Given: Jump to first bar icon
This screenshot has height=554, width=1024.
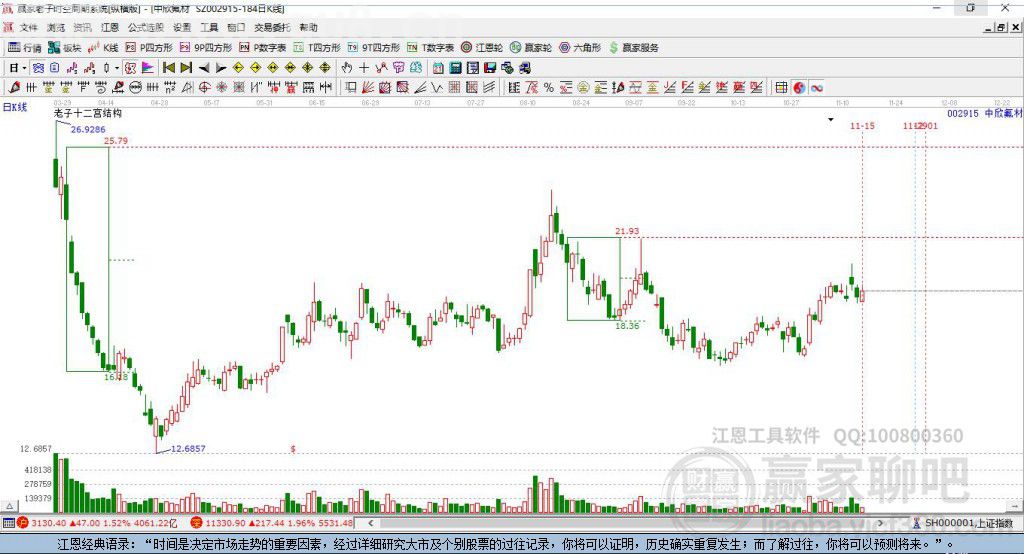Looking at the screenshot, I should coord(169,68).
